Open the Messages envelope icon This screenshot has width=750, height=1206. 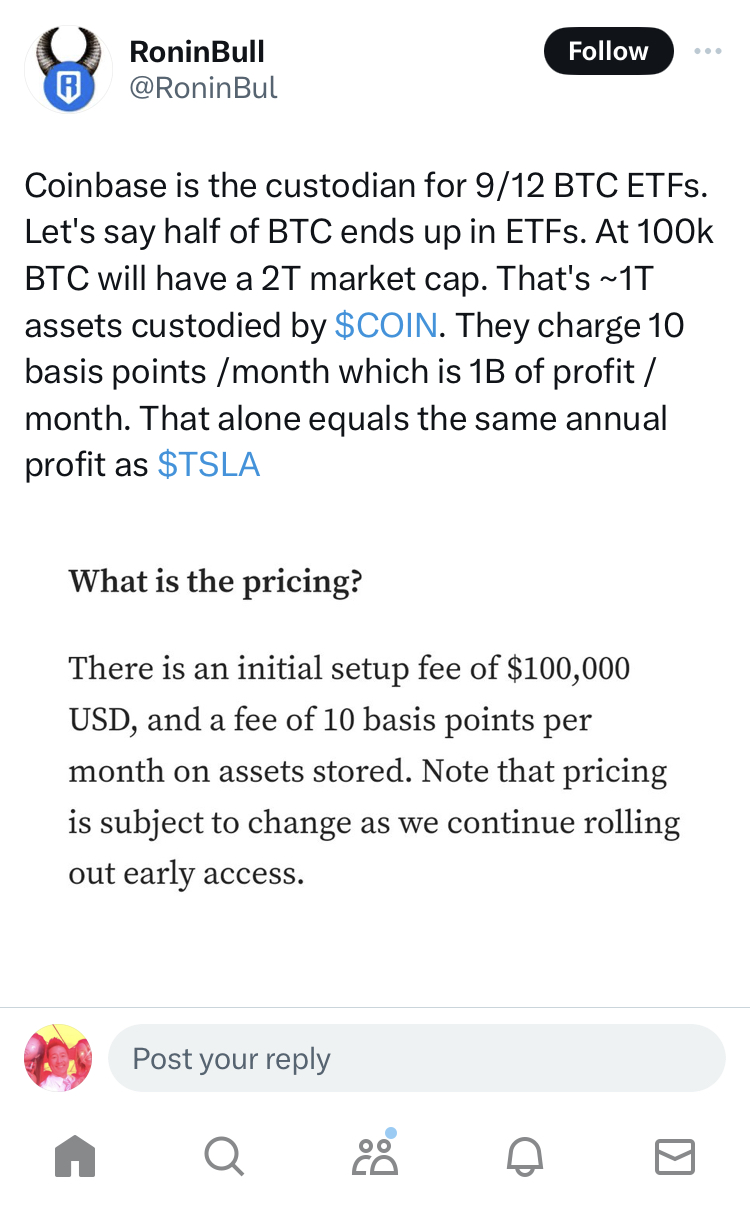click(x=674, y=1157)
